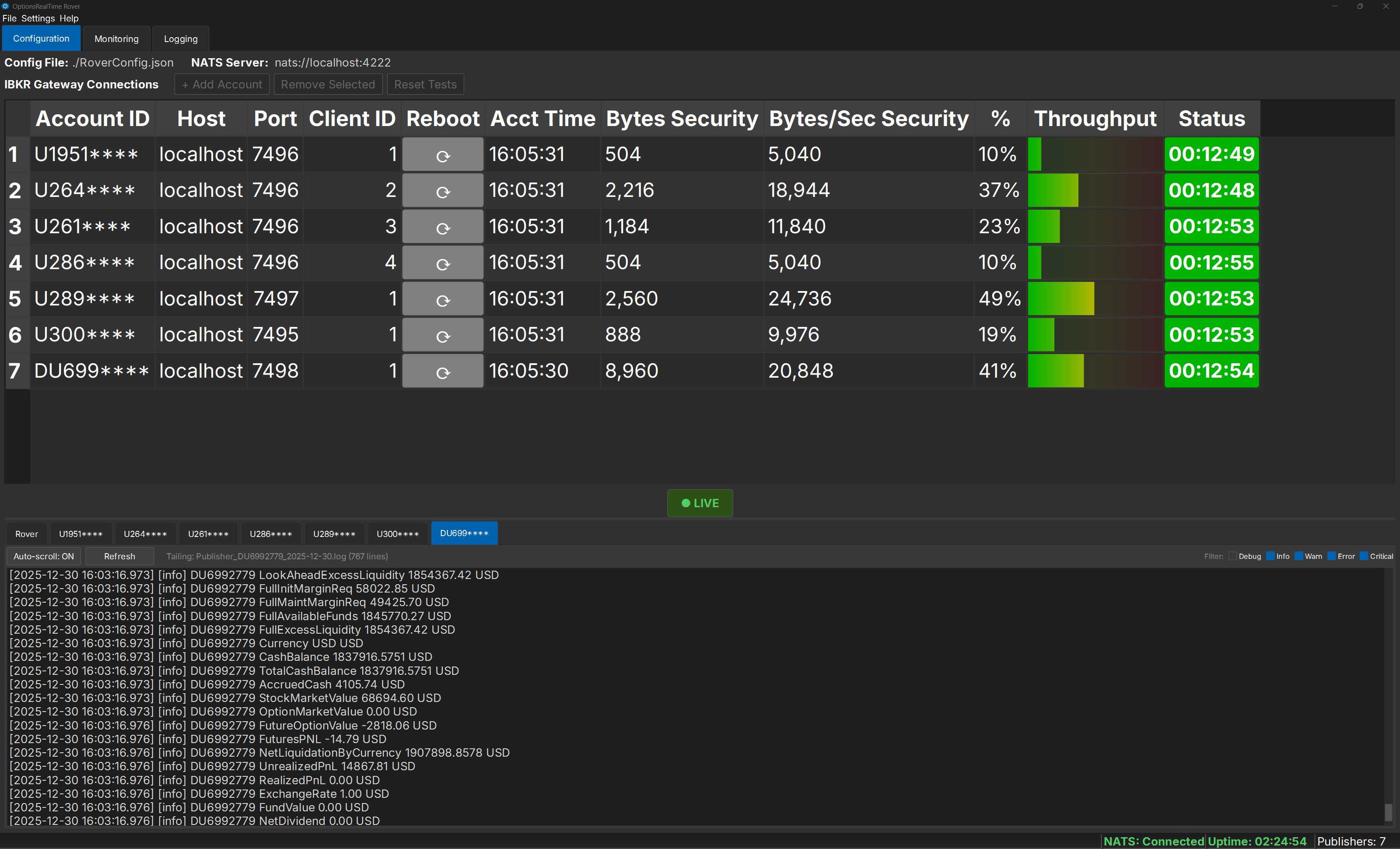Open the Settings menu

[38, 18]
